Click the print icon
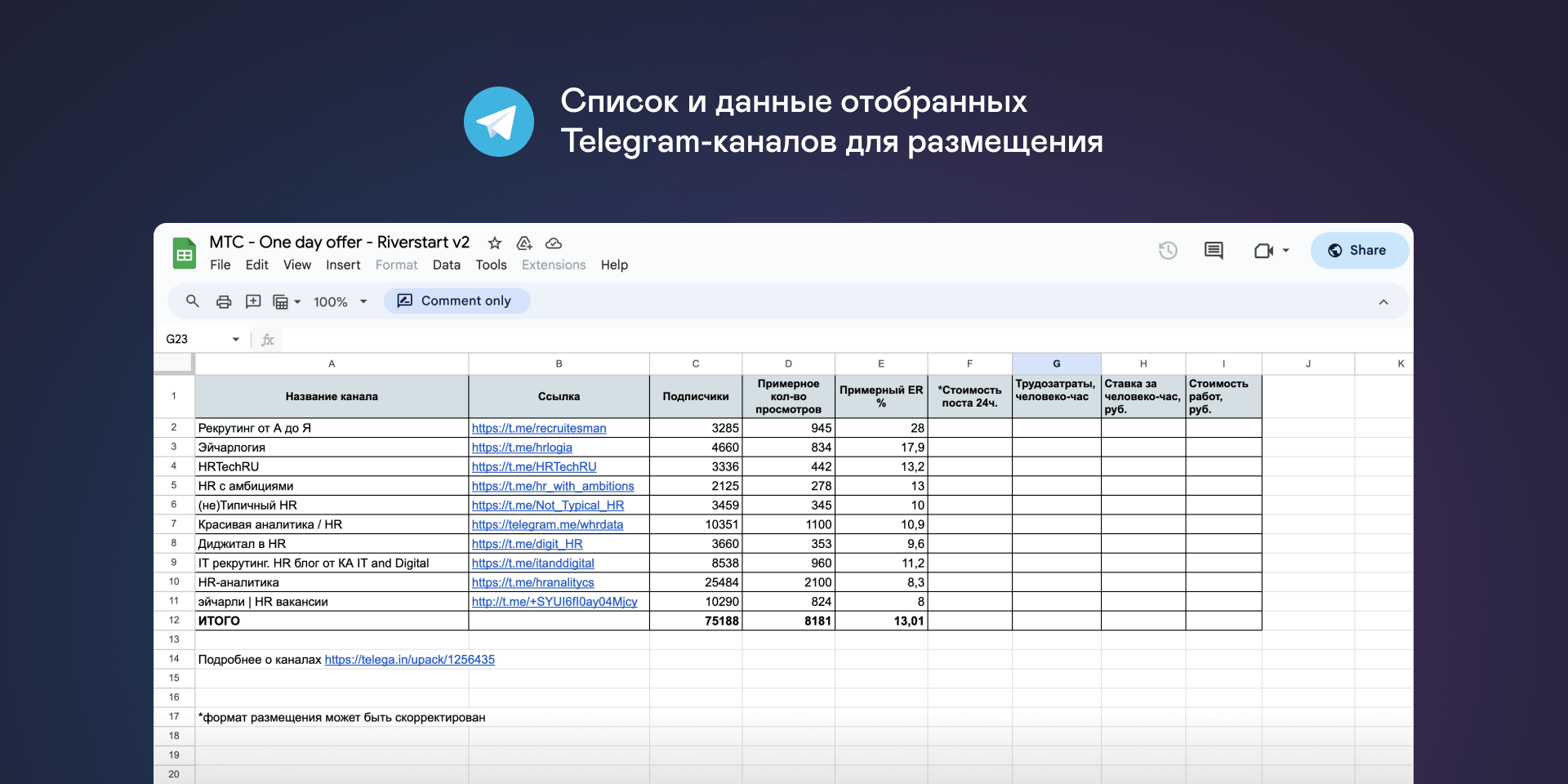The width and height of the screenshot is (1568, 784). pos(224,301)
